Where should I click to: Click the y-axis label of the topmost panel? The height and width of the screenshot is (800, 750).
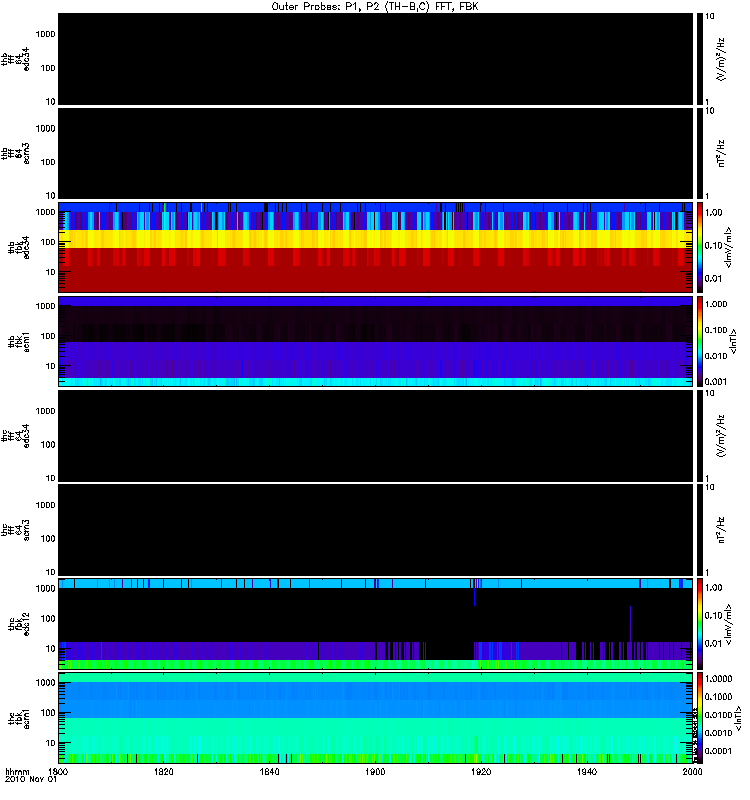coord(15,59)
